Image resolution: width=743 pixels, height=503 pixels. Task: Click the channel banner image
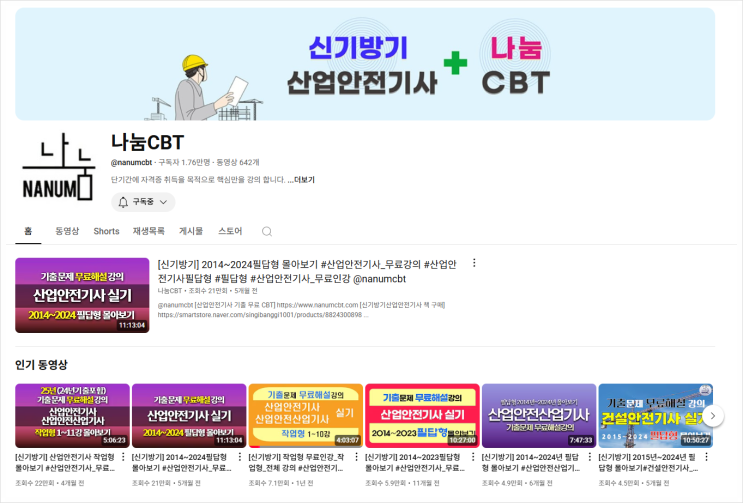pos(365,64)
